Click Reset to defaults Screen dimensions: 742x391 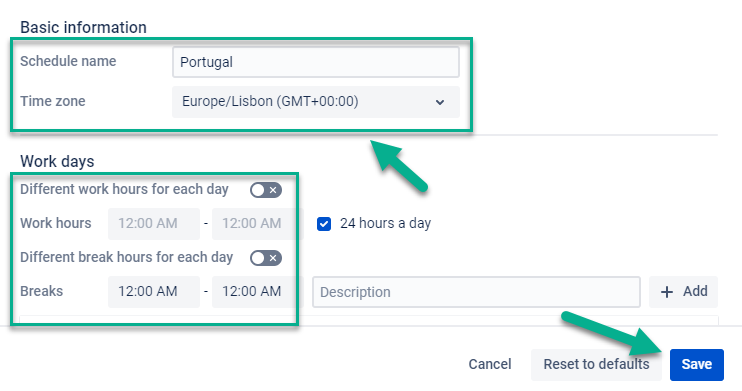(596, 364)
